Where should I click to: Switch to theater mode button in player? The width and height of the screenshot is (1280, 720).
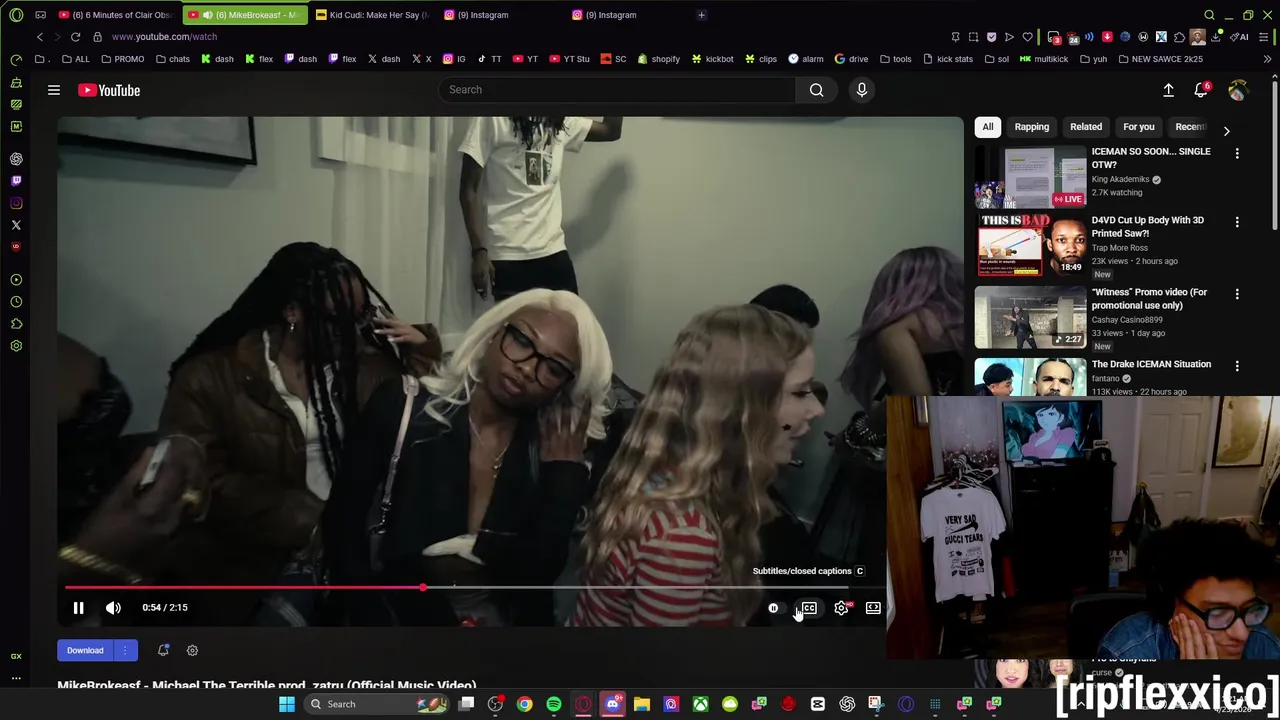point(873,608)
